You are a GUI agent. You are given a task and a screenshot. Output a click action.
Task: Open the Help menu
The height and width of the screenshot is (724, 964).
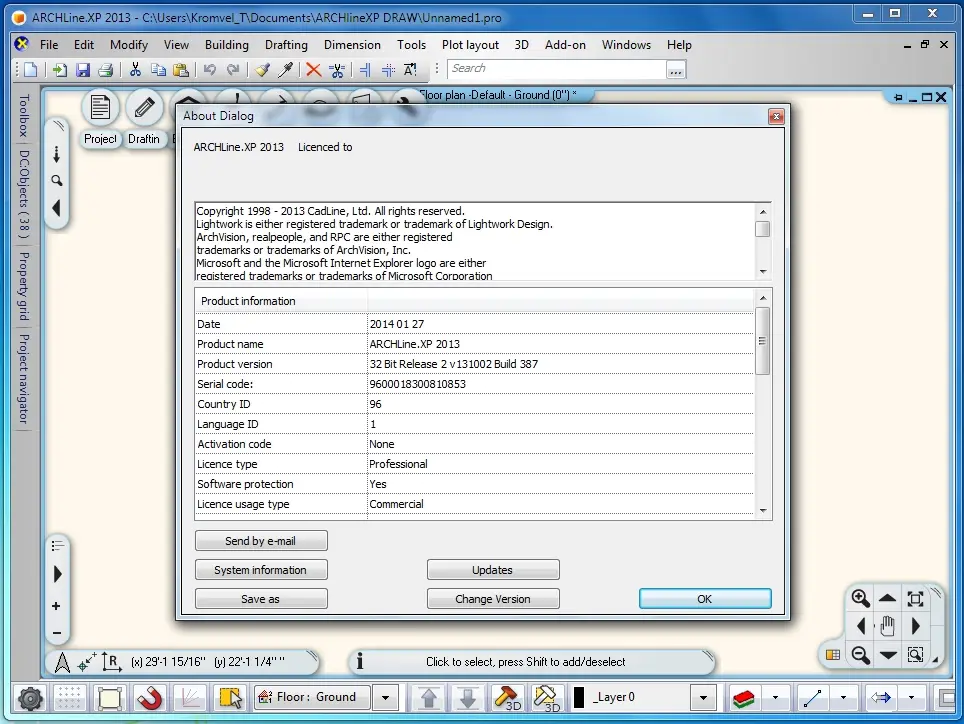(x=679, y=45)
